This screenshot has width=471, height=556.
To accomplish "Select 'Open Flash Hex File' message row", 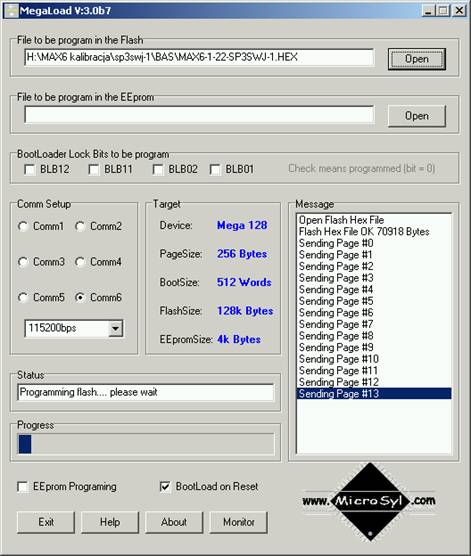I will coord(374,220).
